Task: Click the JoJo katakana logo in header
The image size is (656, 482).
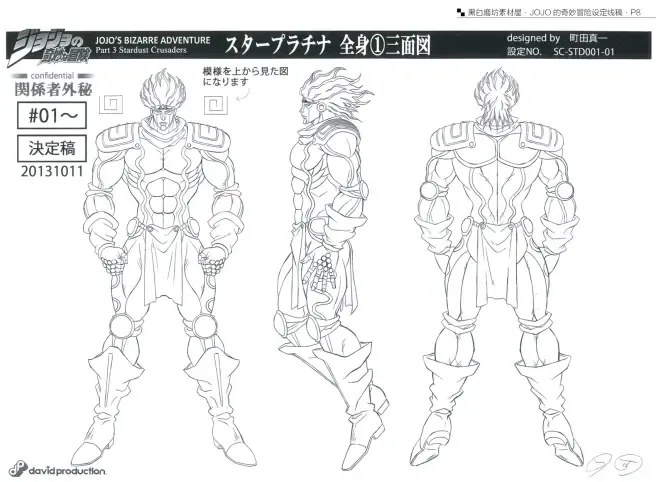Action: 49,48
